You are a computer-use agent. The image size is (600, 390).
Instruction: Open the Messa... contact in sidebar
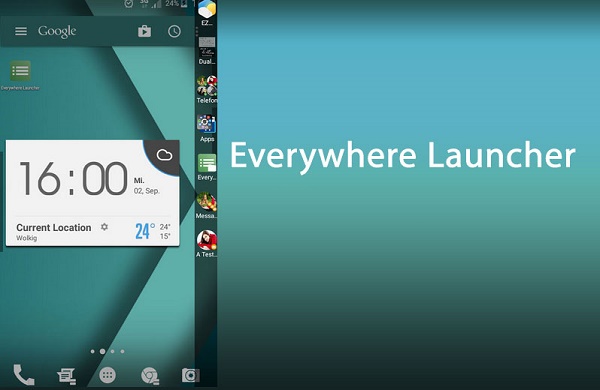(207, 206)
